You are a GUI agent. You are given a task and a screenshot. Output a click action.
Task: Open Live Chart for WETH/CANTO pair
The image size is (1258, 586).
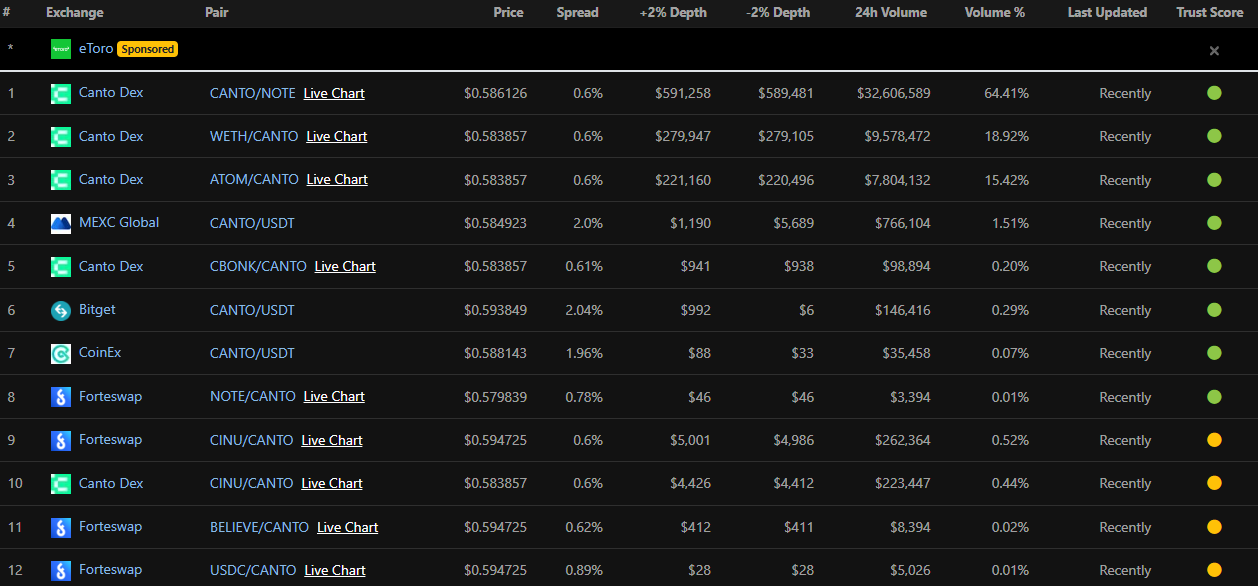pyautogui.click(x=337, y=136)
